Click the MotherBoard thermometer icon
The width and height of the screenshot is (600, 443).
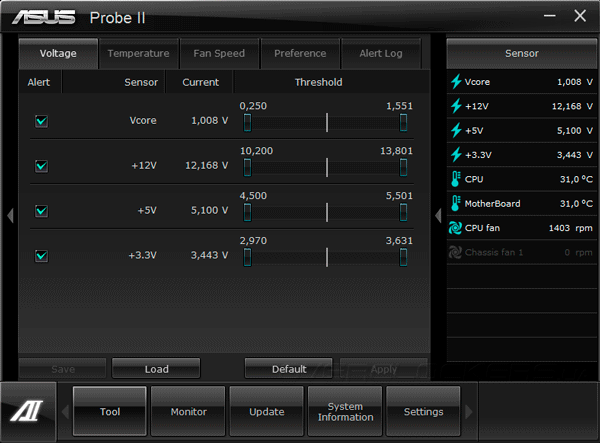point(456,204)
